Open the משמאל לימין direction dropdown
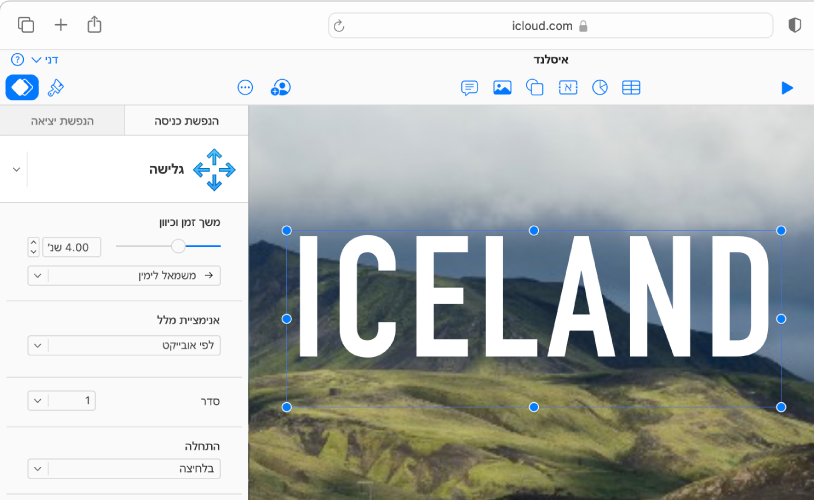 point(124,276)
